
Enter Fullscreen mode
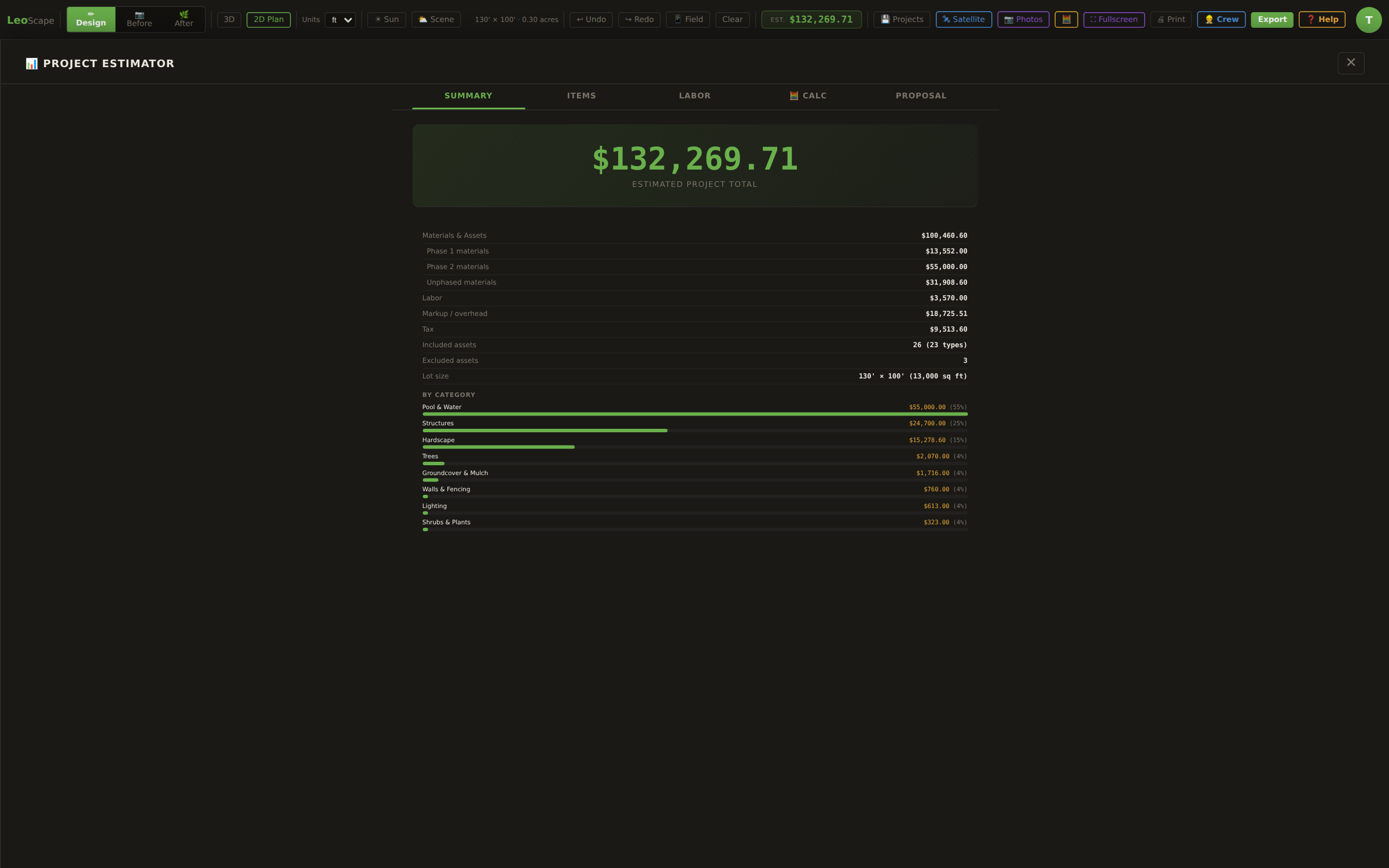[1114, 20]
